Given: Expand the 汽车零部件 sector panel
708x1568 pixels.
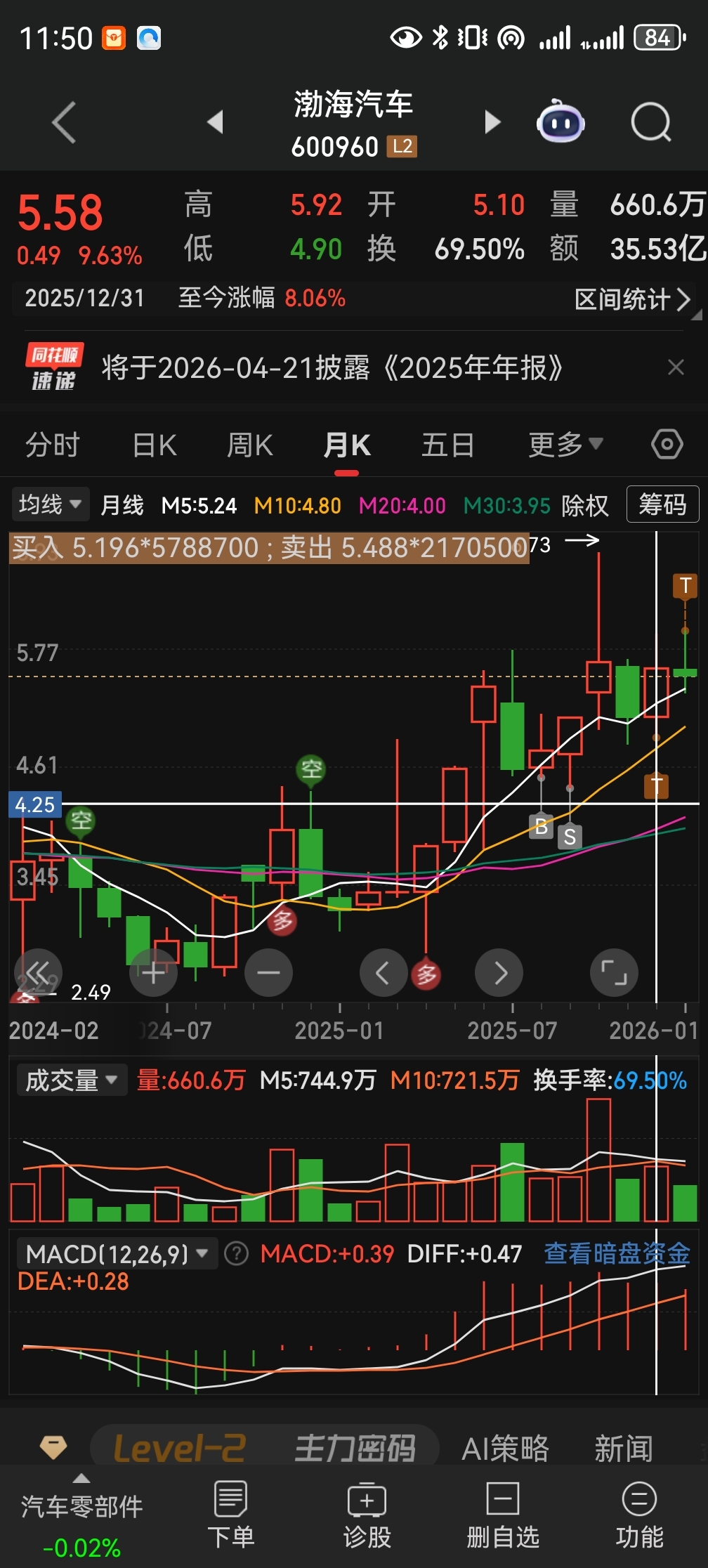Looking at the screenshot, I should [x=81, y=1517].
